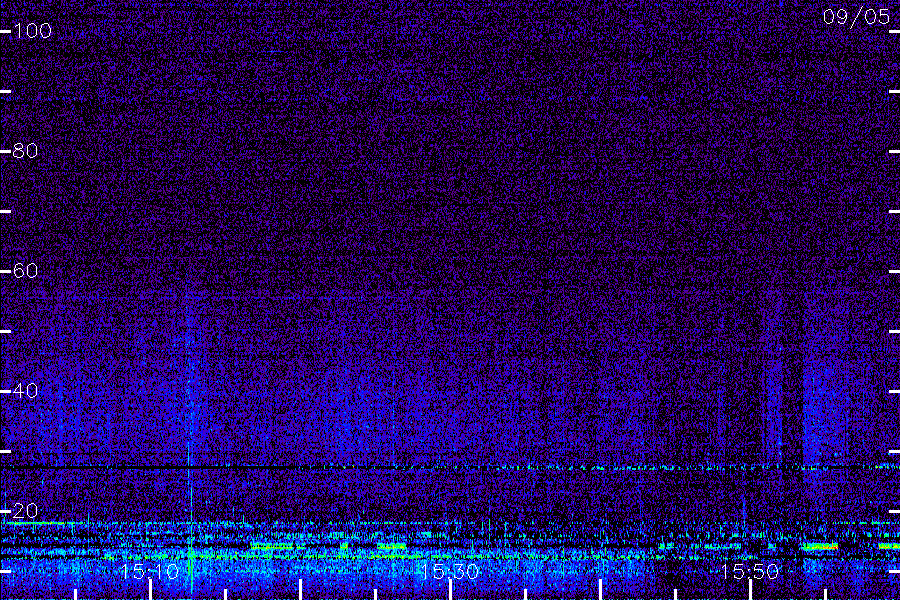Click the 20 frequency axis label
Viewport: 900px width, 600px height.
pyautogui.click(x=25, y=510)
